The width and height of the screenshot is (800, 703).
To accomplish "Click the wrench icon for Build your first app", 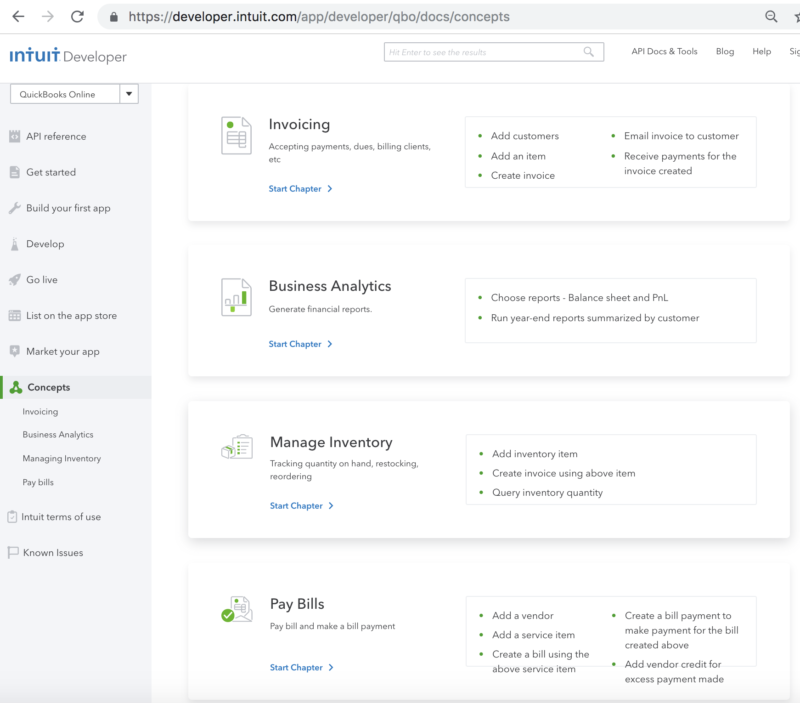I will point(14,208).
